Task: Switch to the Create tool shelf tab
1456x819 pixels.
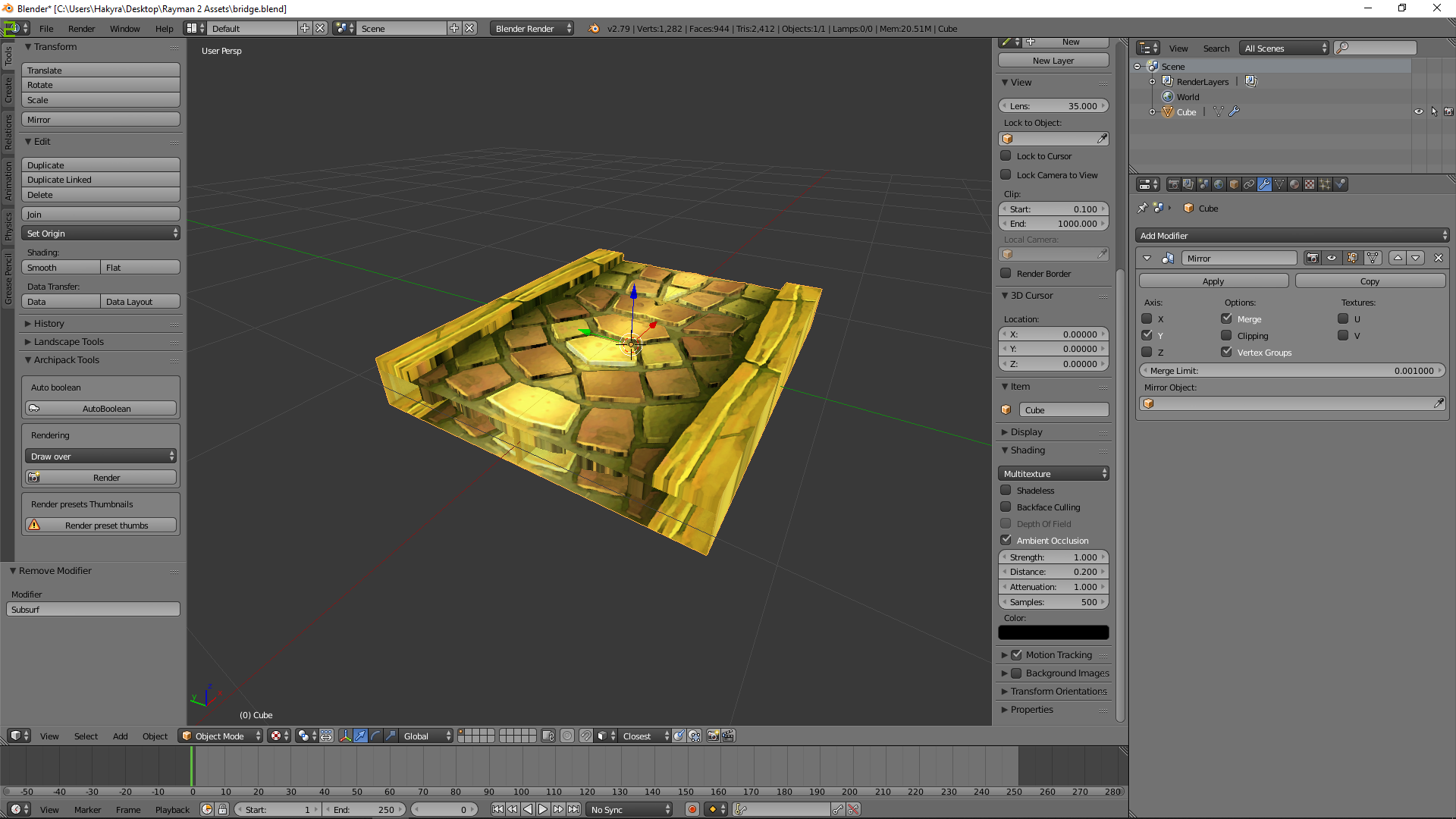Action: click(x=8, y=89)
